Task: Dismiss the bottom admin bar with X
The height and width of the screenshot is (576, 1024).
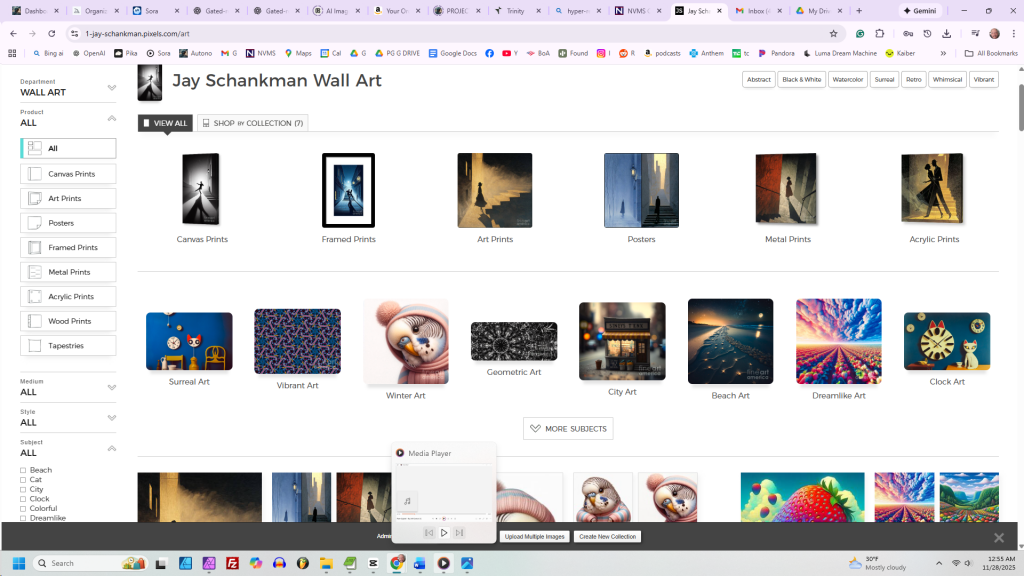Action: pyautogui.click(x=998, y=537)
